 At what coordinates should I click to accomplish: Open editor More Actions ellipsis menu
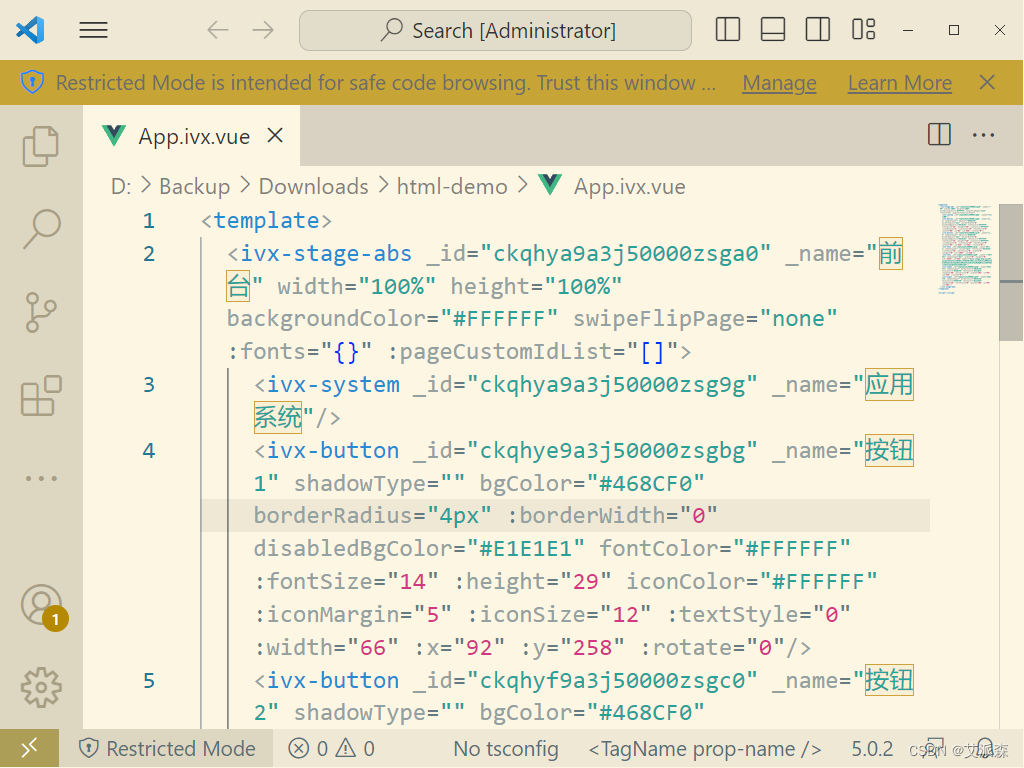click(x=984, y=134)
